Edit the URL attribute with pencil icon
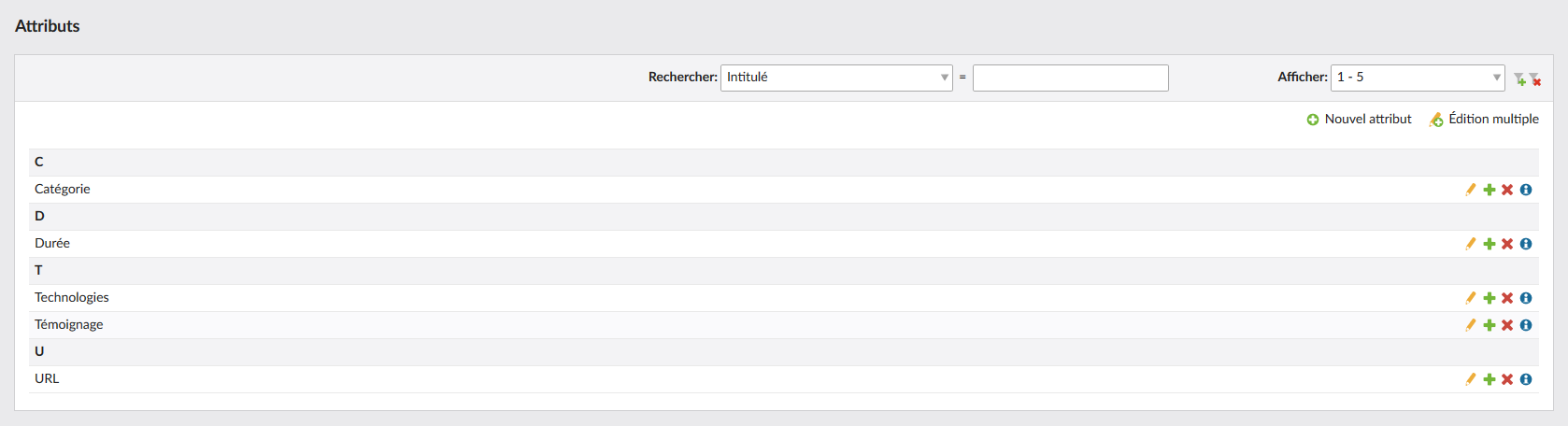Image resolution: width=1568 pixels, height=426 pixels. point(1471,379)
